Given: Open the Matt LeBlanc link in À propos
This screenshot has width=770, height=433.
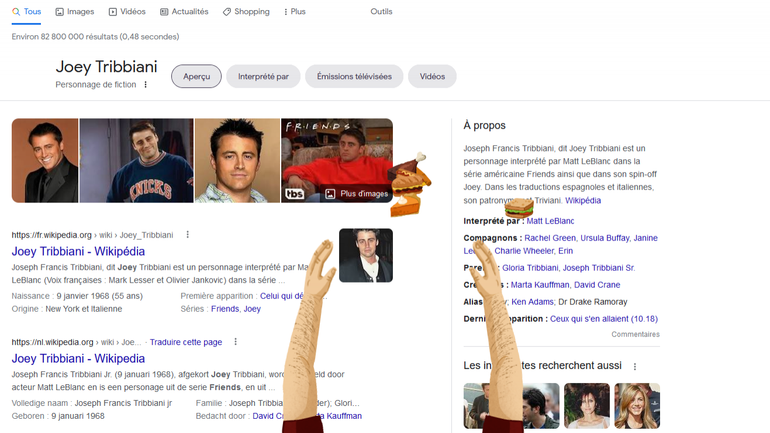Looking at the screenshot, I should 551,221.
